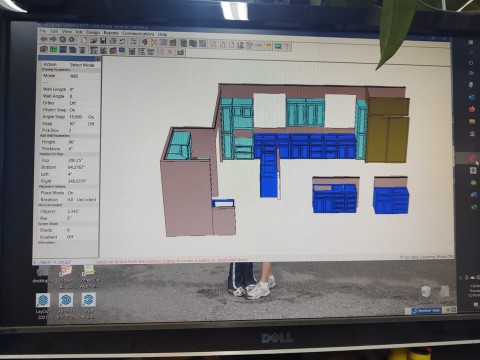Toggle the Ortho Off setting
Screen dimensions: 480x360
pos(73,103)
